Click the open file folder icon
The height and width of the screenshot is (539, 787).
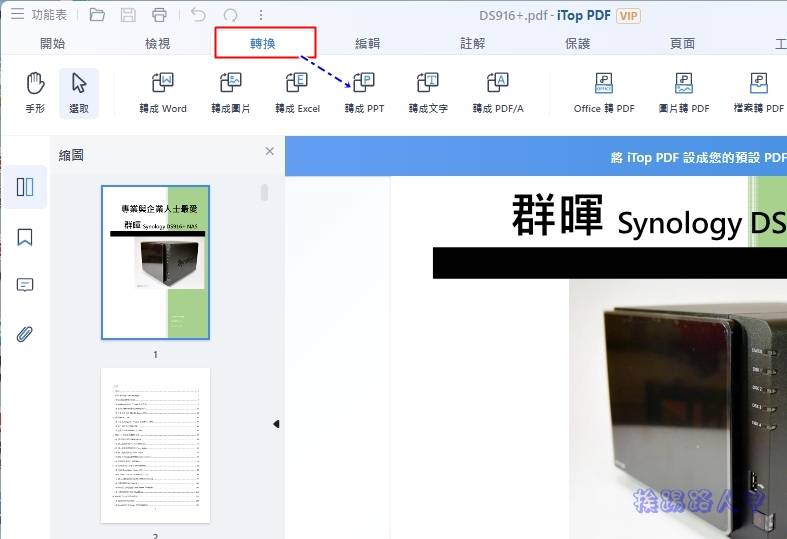click(97, 15)
